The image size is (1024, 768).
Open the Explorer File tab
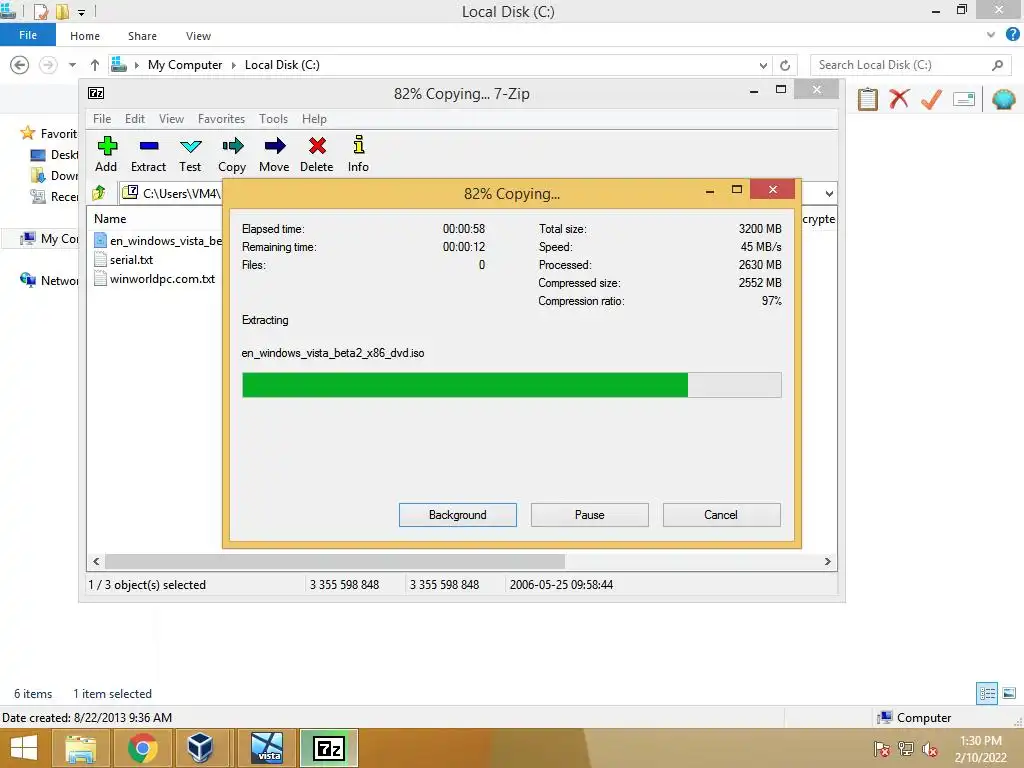click(28, 35)
